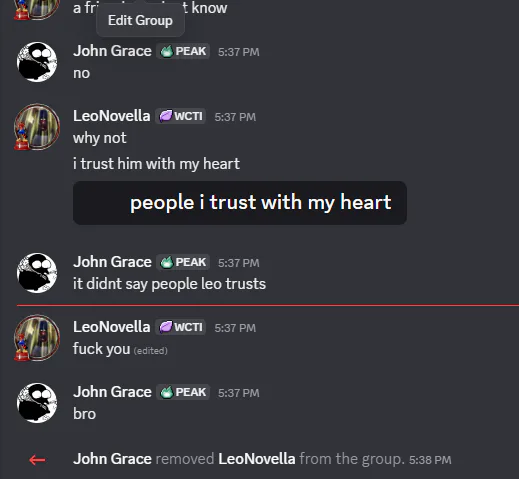Select the "i trust him with my heart" message

156,164
